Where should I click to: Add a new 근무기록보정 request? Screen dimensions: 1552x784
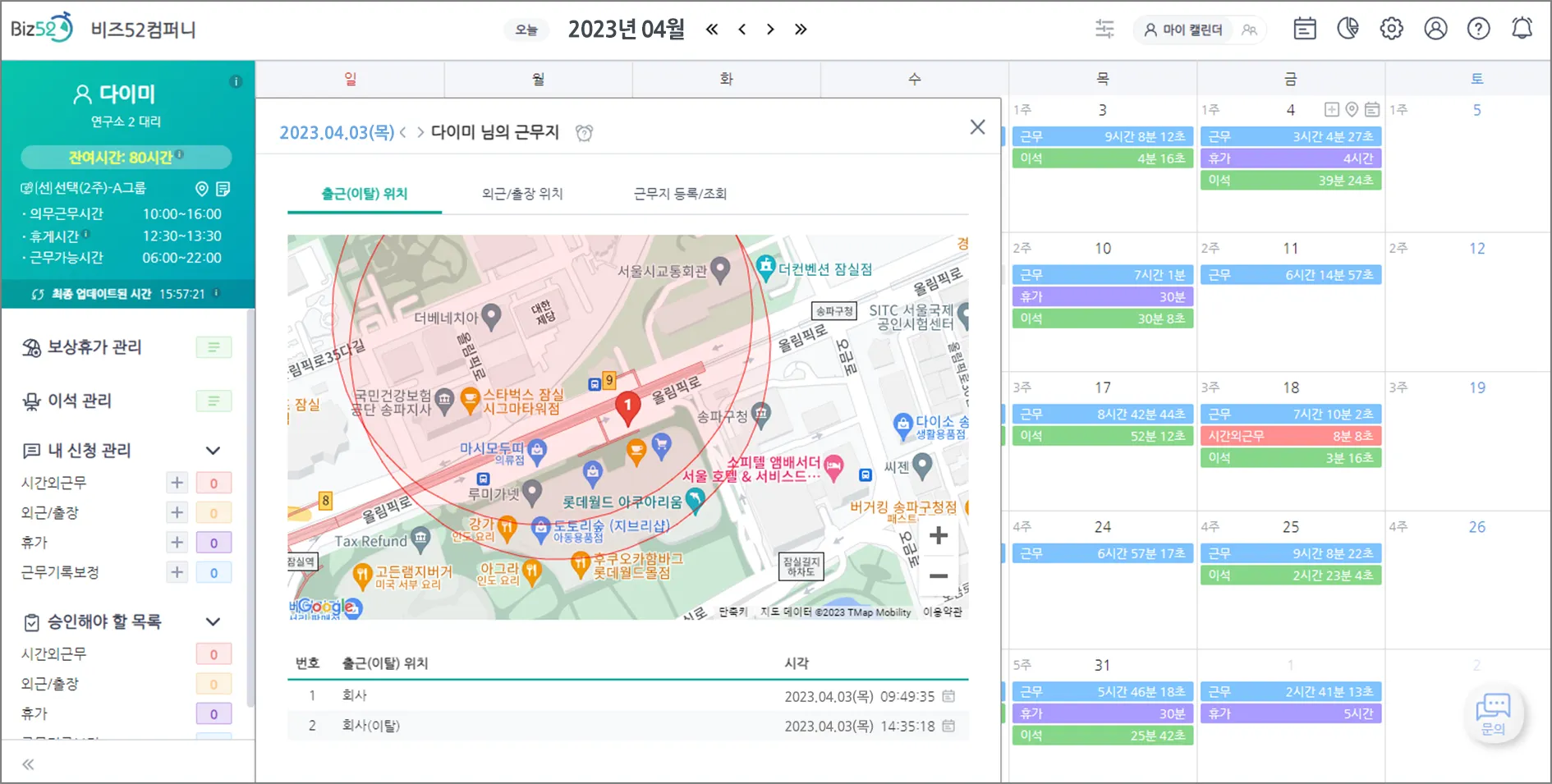pos(177,572)
